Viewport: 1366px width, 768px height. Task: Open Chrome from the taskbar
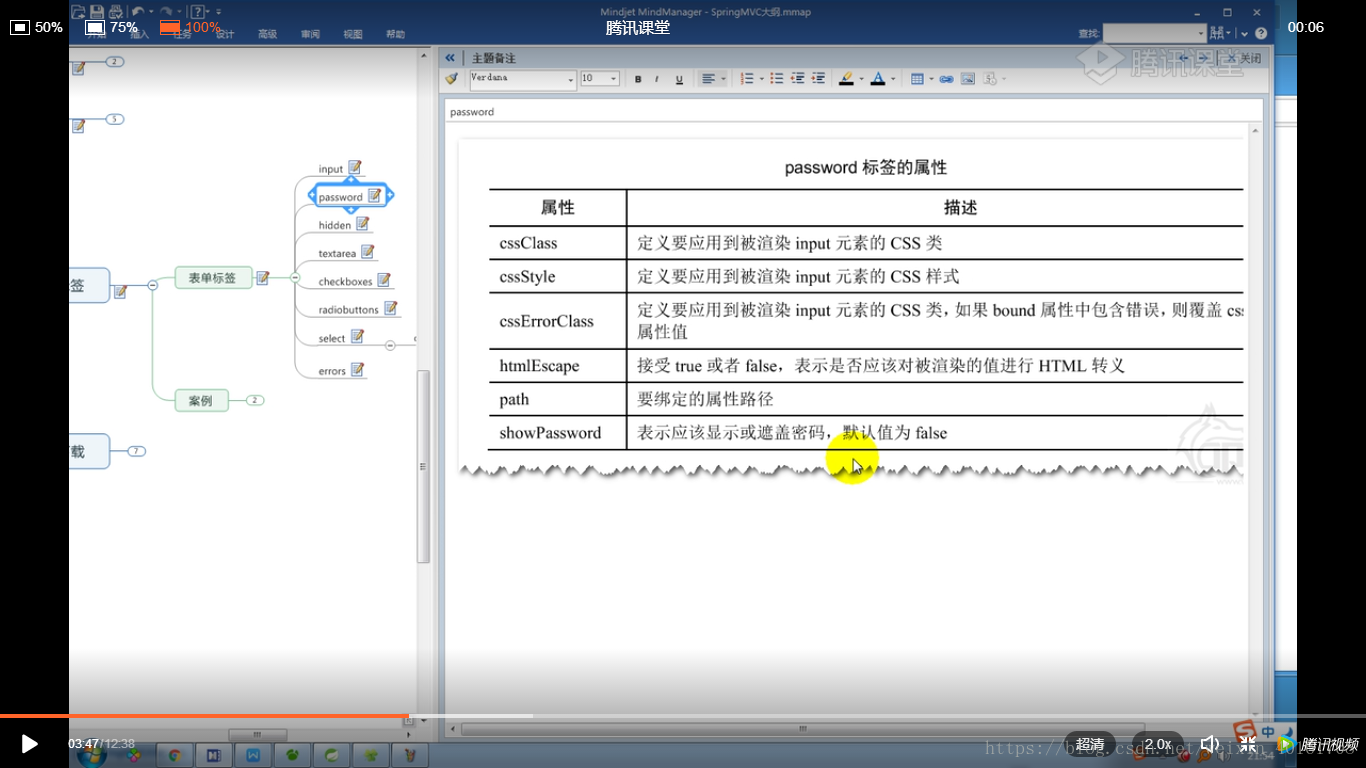(175, 755)
